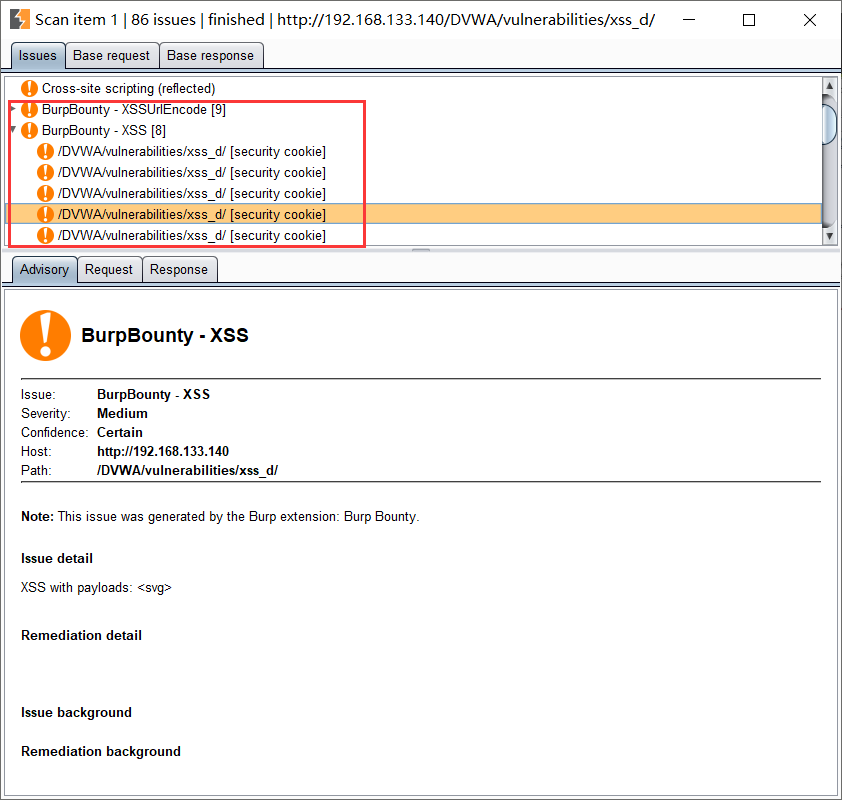The height and width of the screenshot is (800, 842).
Task: Click the large orange advisory exclamation icon
Action: point(46,336)
